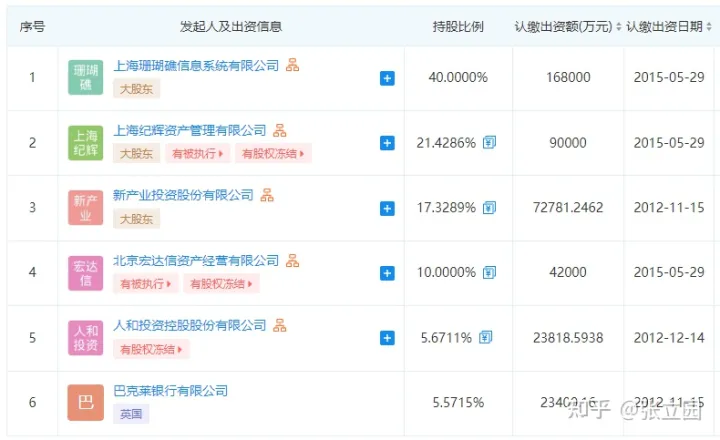This screenshot has width=720, height=440.
Task: Click 大股东 tag under 上海珊瑚礁信息系统
Action: (x=136, y=89)
